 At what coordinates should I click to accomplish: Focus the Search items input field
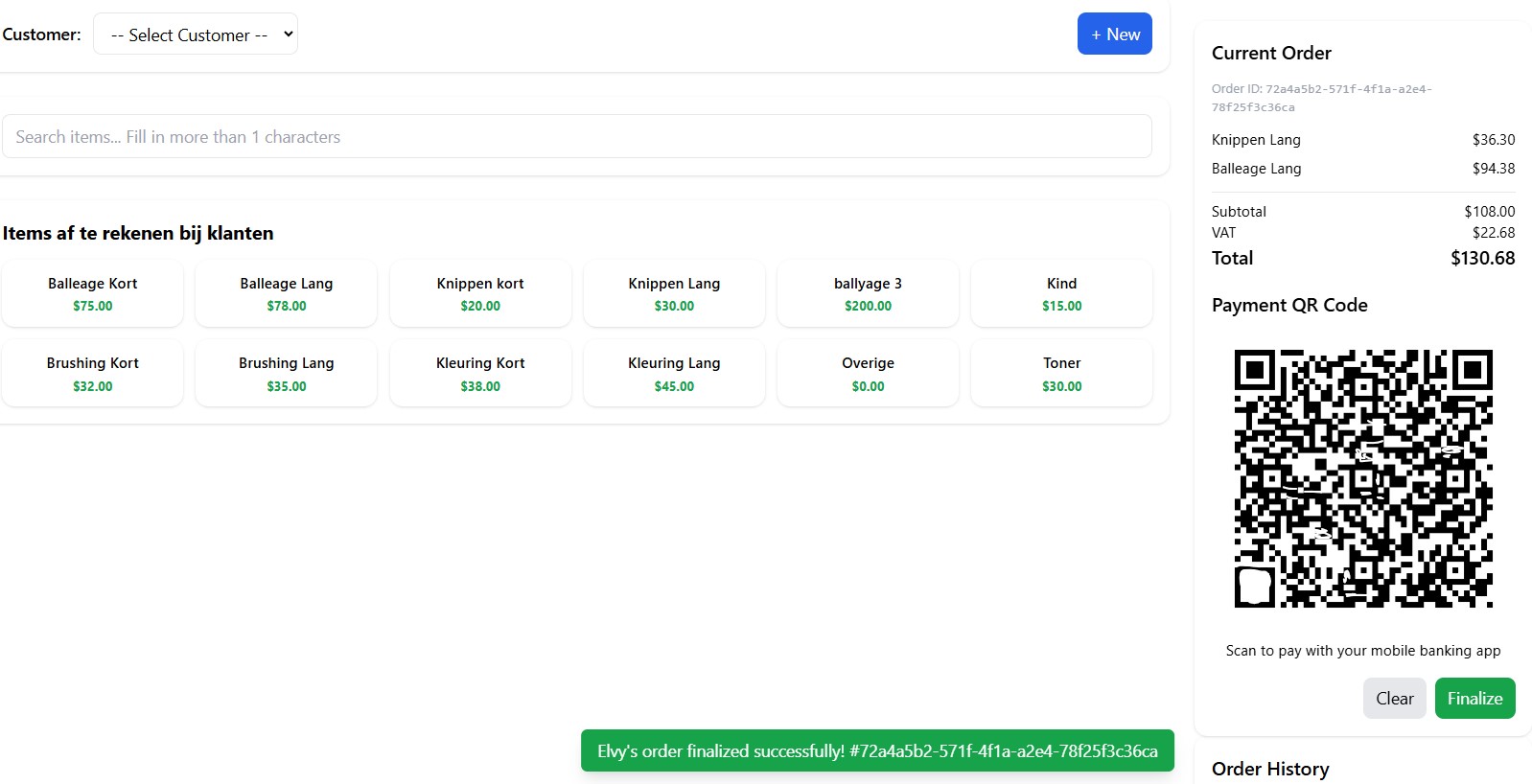(x=576, y=137)
